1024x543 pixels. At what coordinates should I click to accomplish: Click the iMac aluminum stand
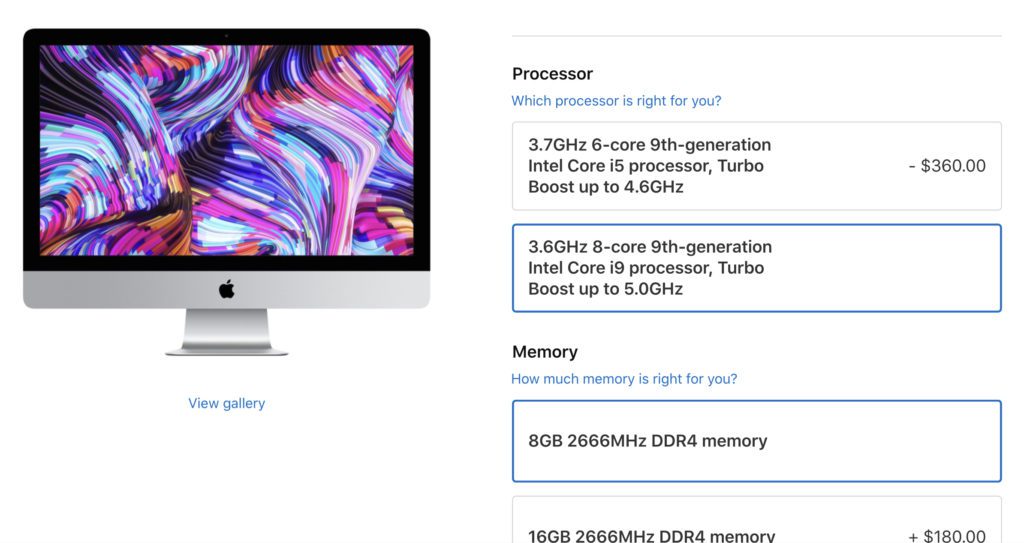(227, 332)
